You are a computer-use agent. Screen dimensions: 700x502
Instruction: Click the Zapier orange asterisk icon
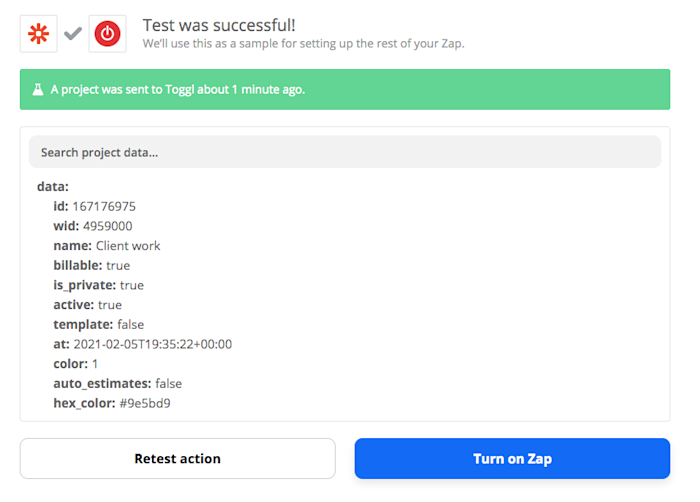[x=38, y=34]
